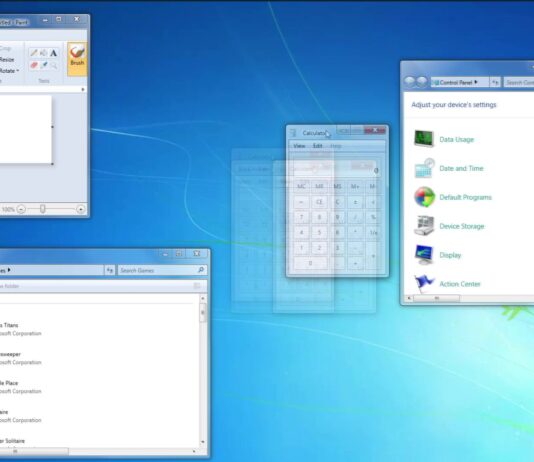Select the Eraser tool in Paint
534x462 pixels.
[33, 65]
